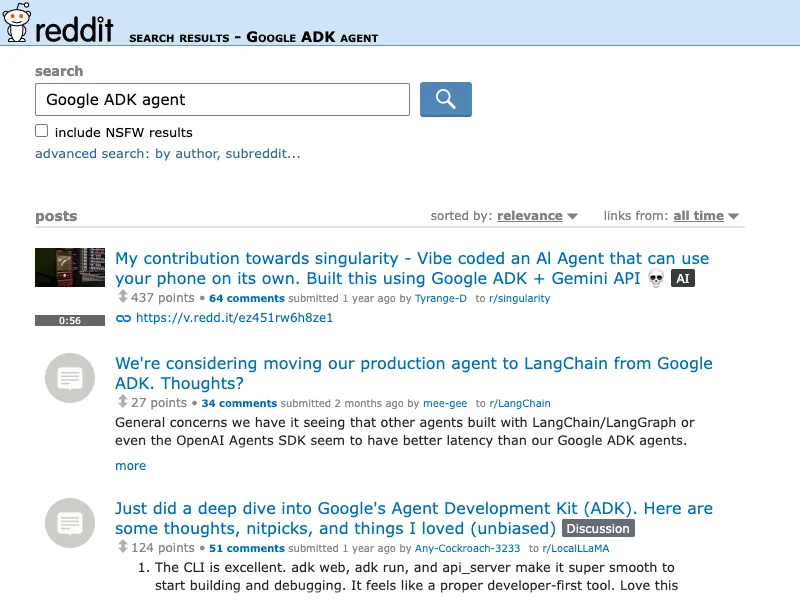Visit user Any-Cockroach-3233 profile
Screen dimensions: 800x600
(x=467, y=548)
